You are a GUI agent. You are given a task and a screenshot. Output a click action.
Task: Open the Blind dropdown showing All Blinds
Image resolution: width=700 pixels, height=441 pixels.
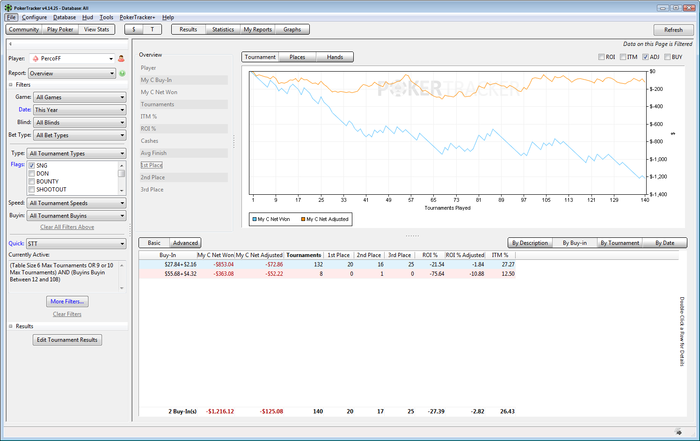tap(80, 122)
